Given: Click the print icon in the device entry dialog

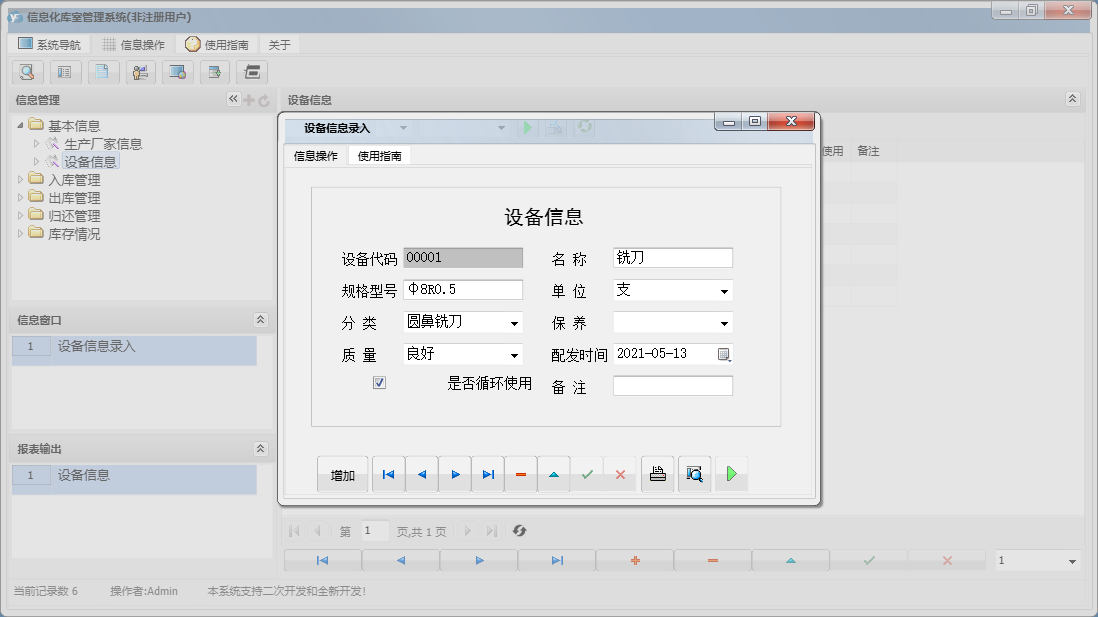Looking at the screenshot, I should point(657,474).
